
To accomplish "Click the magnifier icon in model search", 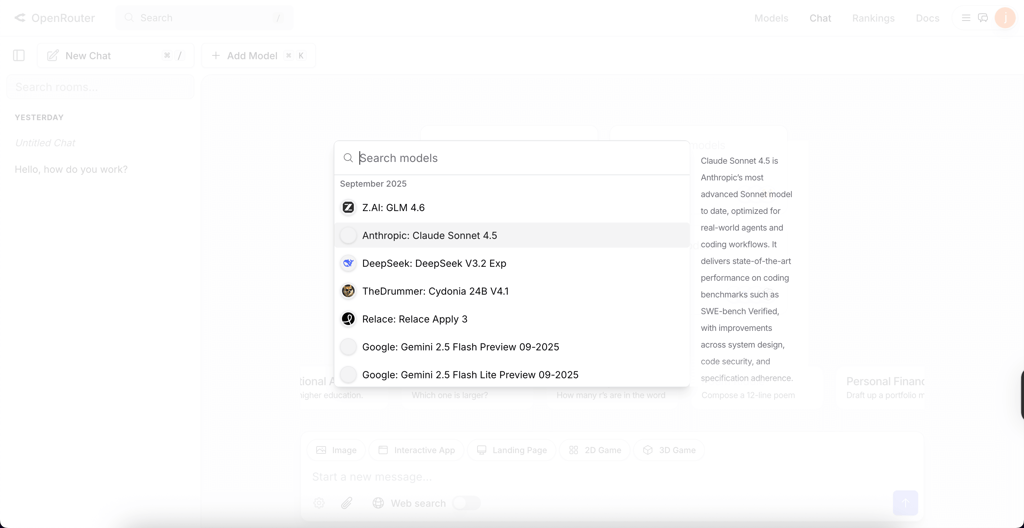I will tap(349, 158).
